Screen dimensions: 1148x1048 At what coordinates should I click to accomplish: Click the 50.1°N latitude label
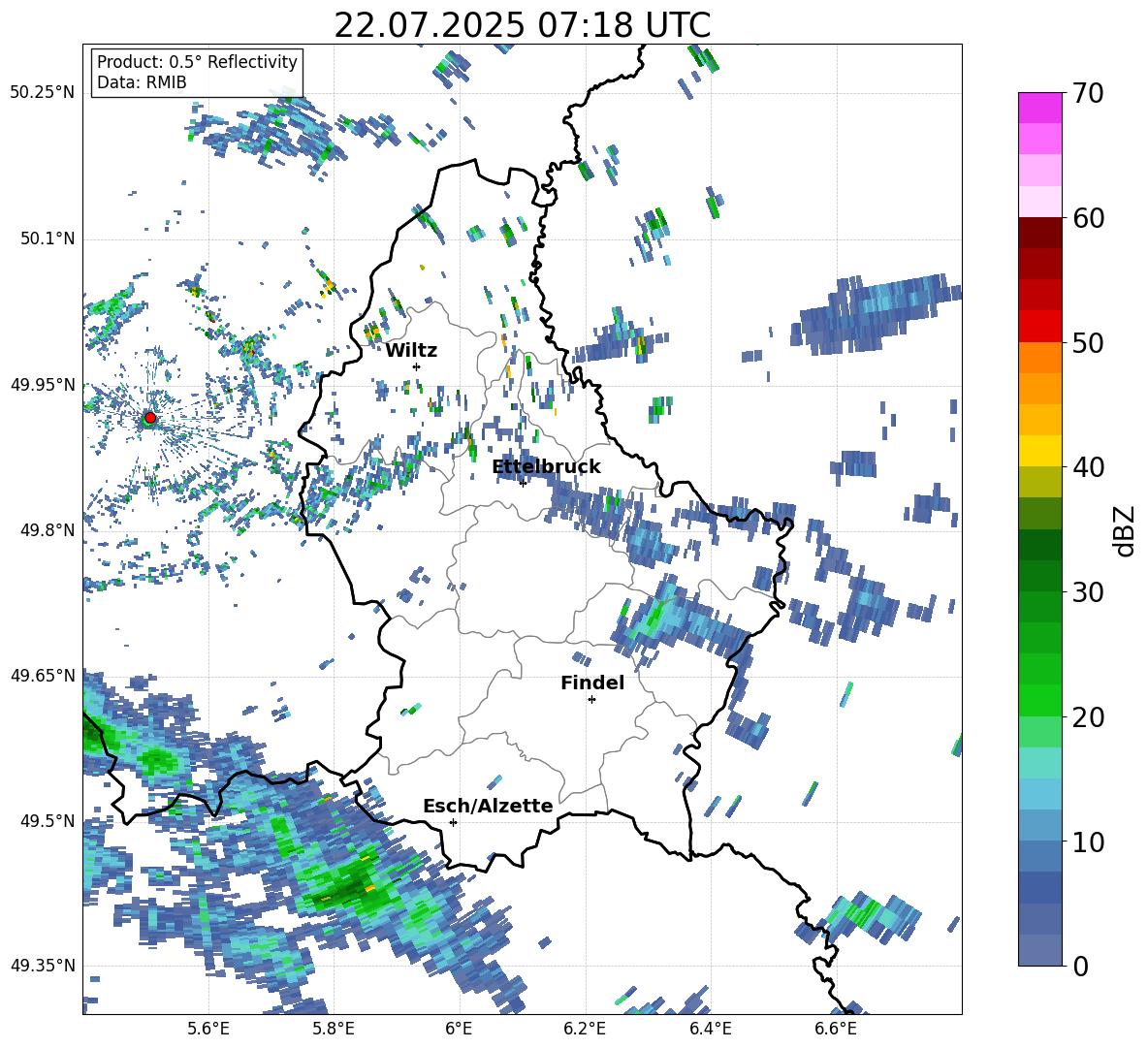pos(47,238)
